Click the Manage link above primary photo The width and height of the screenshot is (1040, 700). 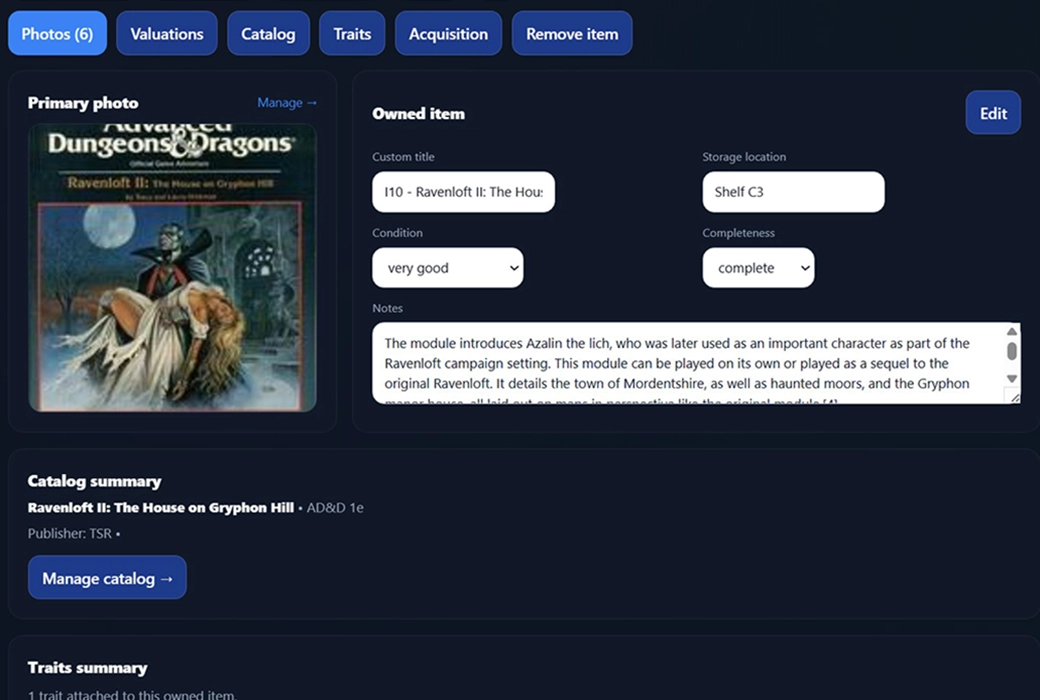[287, 102]
